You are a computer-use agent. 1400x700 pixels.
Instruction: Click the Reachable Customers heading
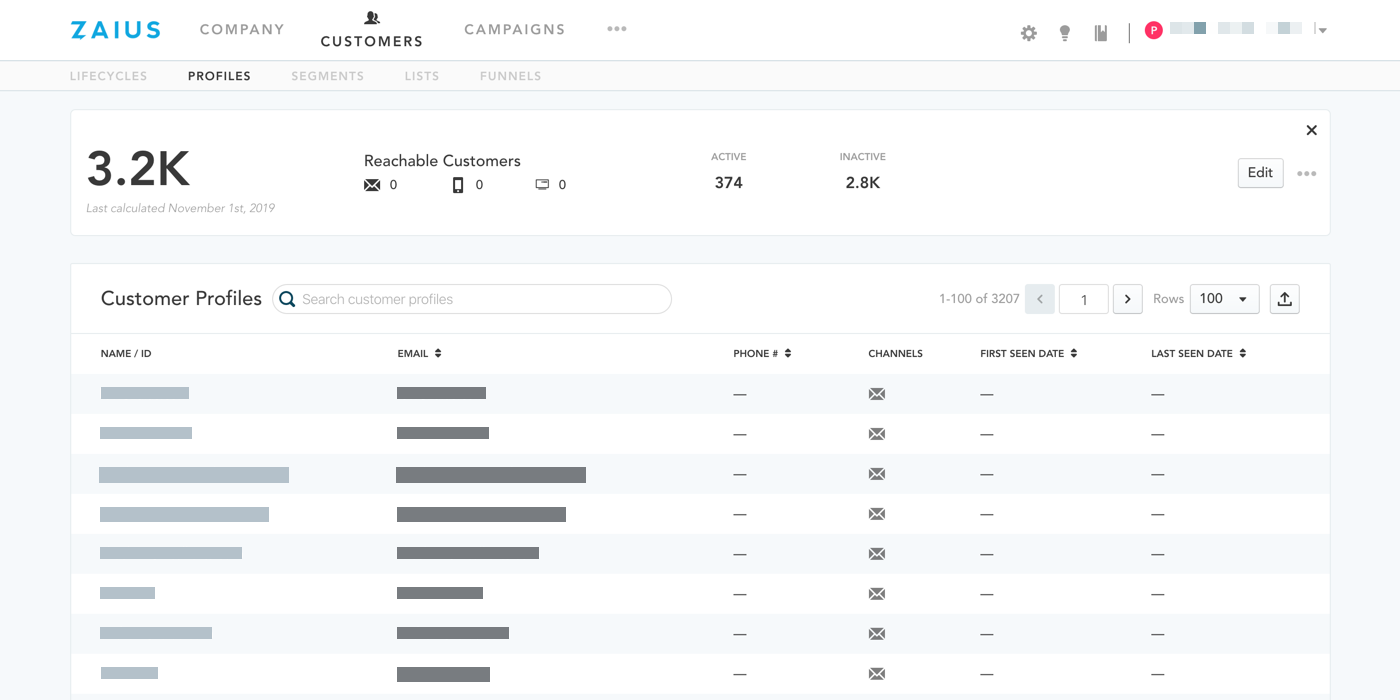[442, 161]
